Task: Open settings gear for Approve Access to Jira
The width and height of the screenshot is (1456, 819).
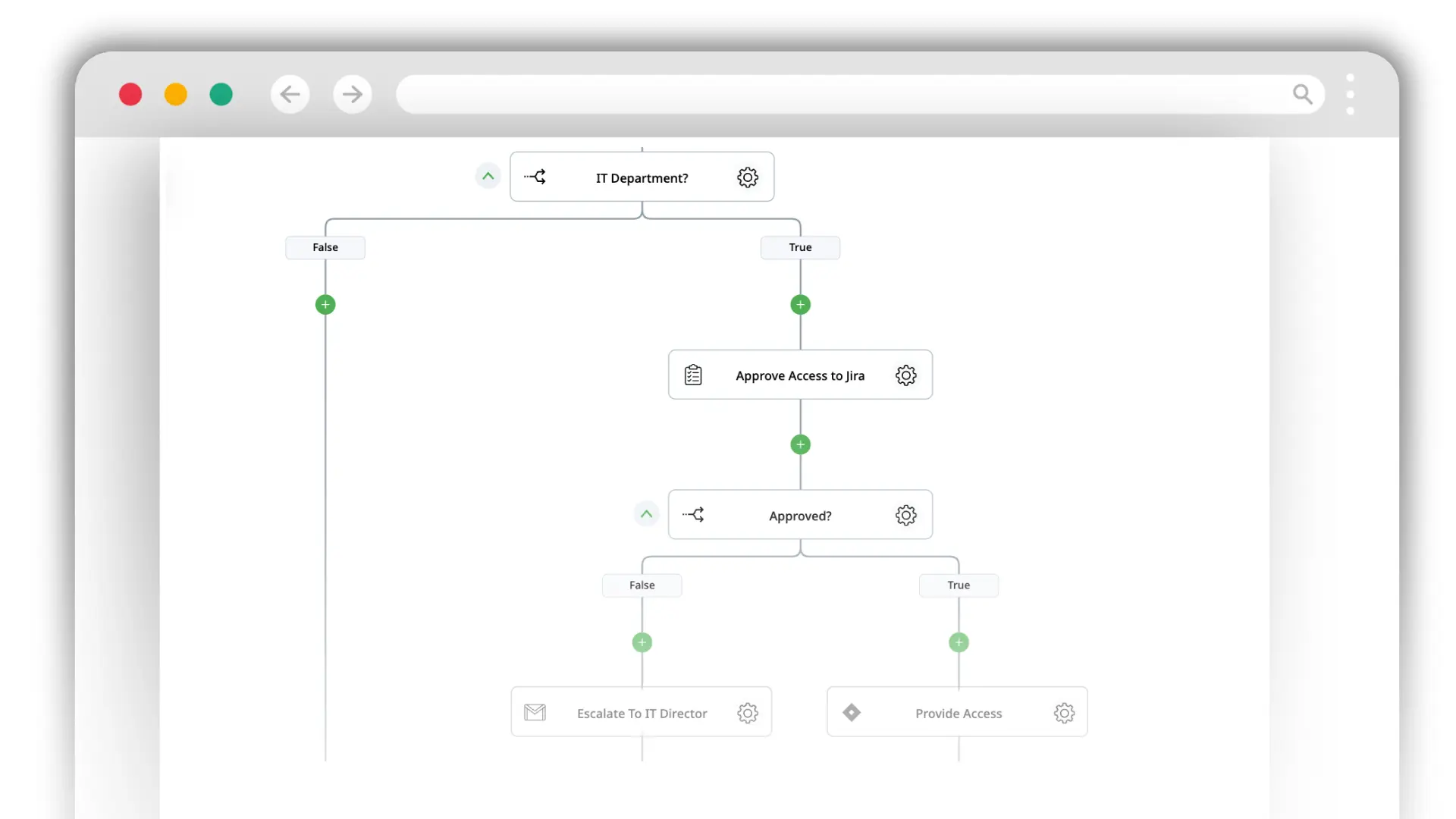Action: (x=905, y=375)
